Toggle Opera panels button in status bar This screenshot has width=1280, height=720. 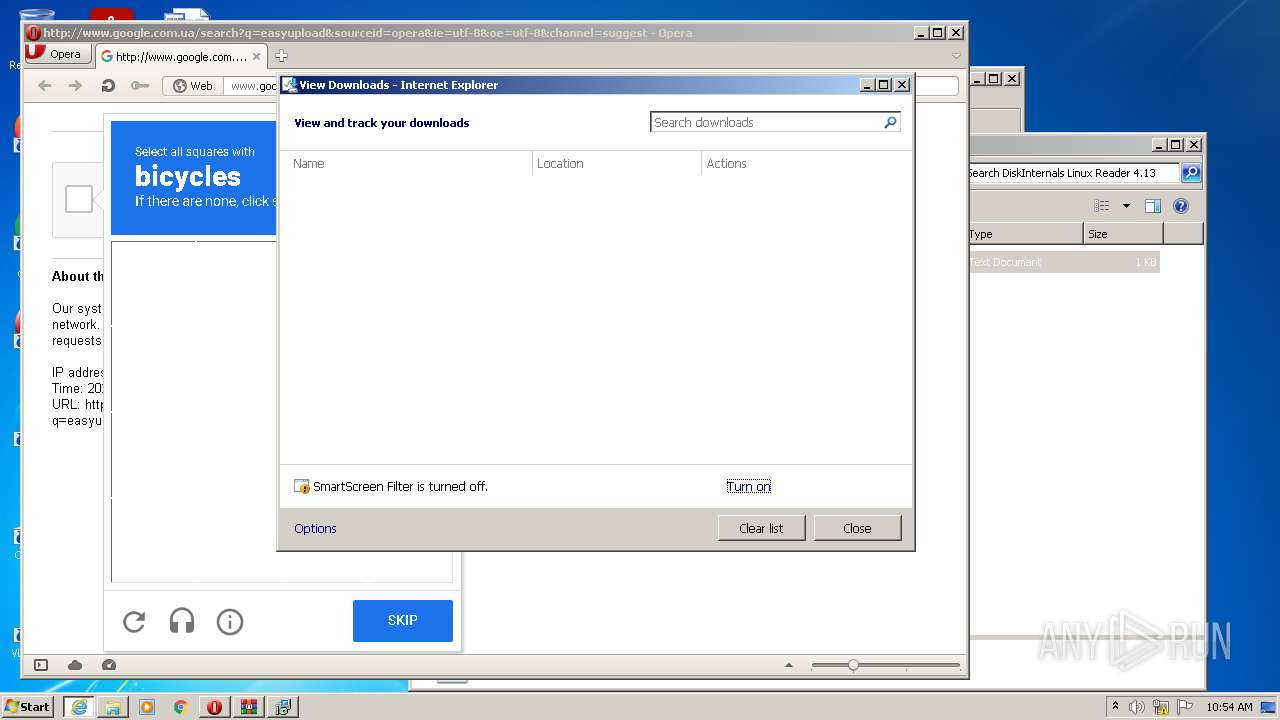(x=41, y=665)
